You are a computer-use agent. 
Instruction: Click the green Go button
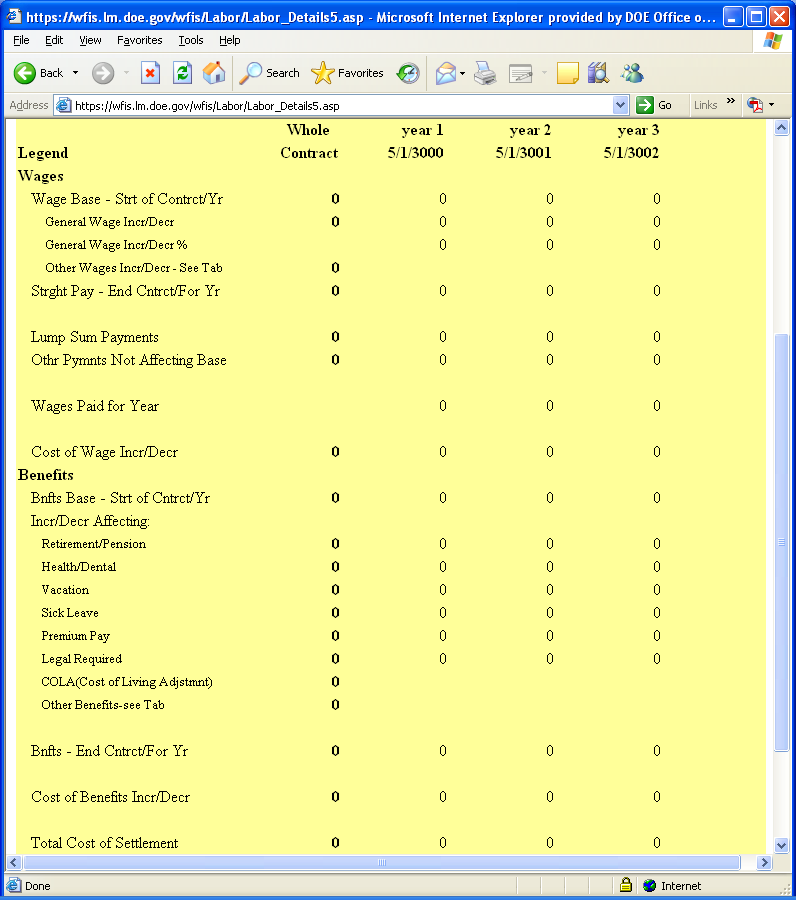(654, 105)
